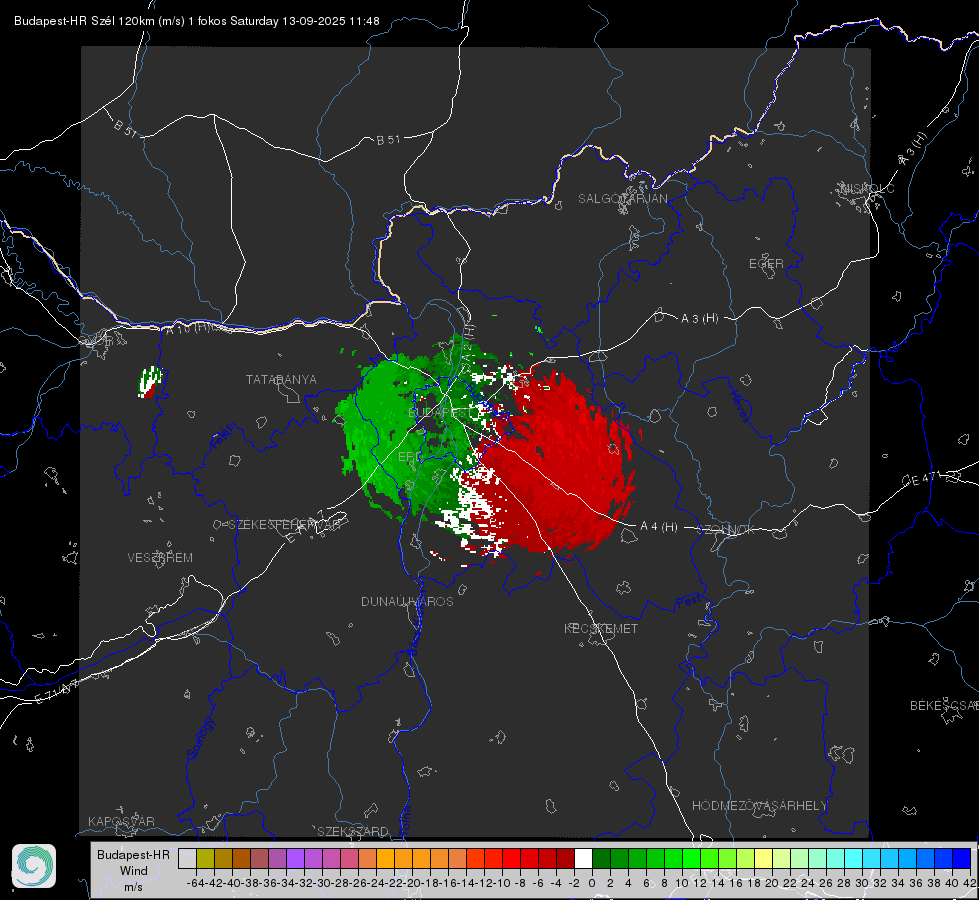
Task: Pick the dark blue swatch at legend's right end
Action: pyautogui.click(x=962, y=858)
